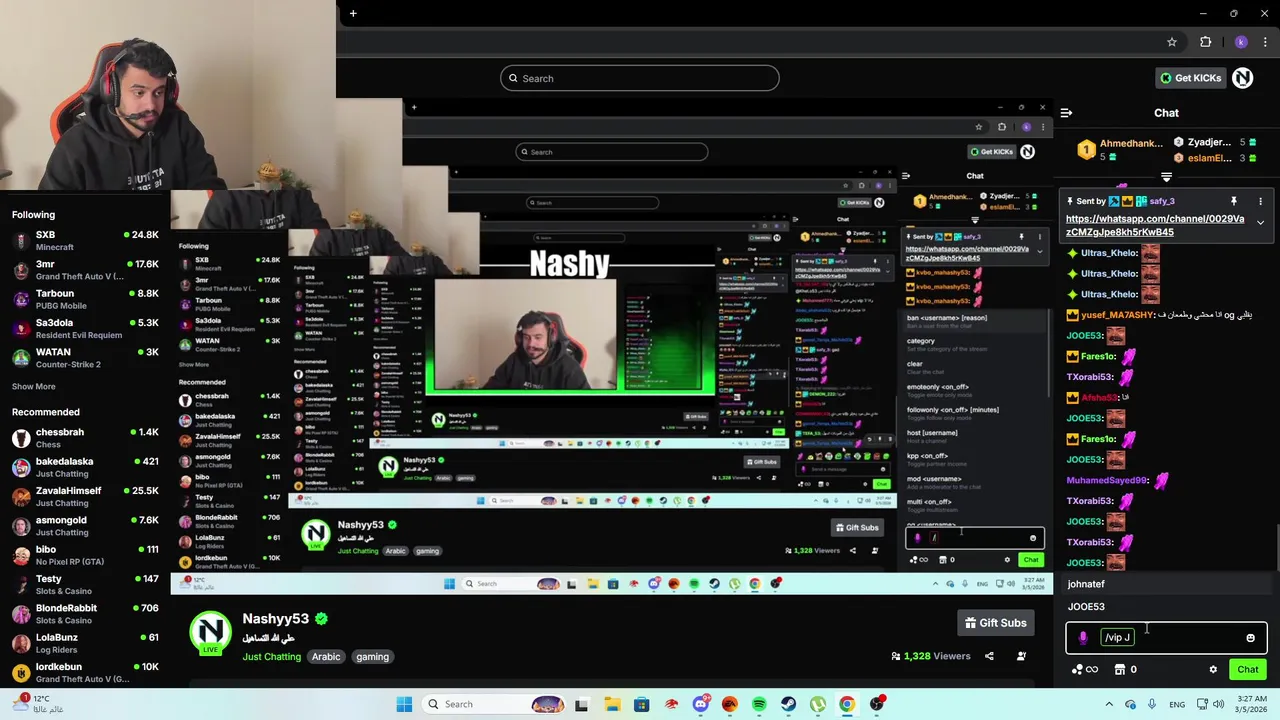Expand the gift leaderboard chevron below top gifters

[x=1166, y=177]
